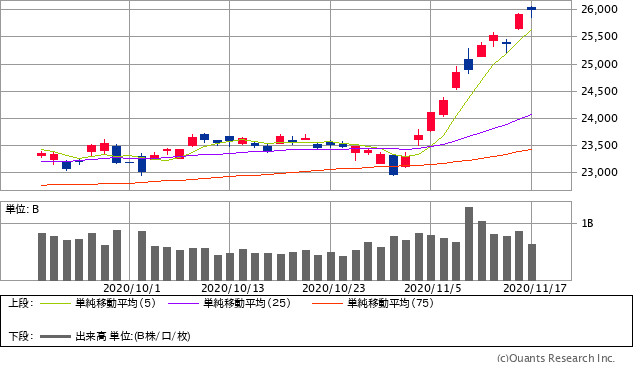The width and height of the screenshot is (633, 373).
Task: Click the last volume bar at 2020/11/17
Action: coord(532,262)
